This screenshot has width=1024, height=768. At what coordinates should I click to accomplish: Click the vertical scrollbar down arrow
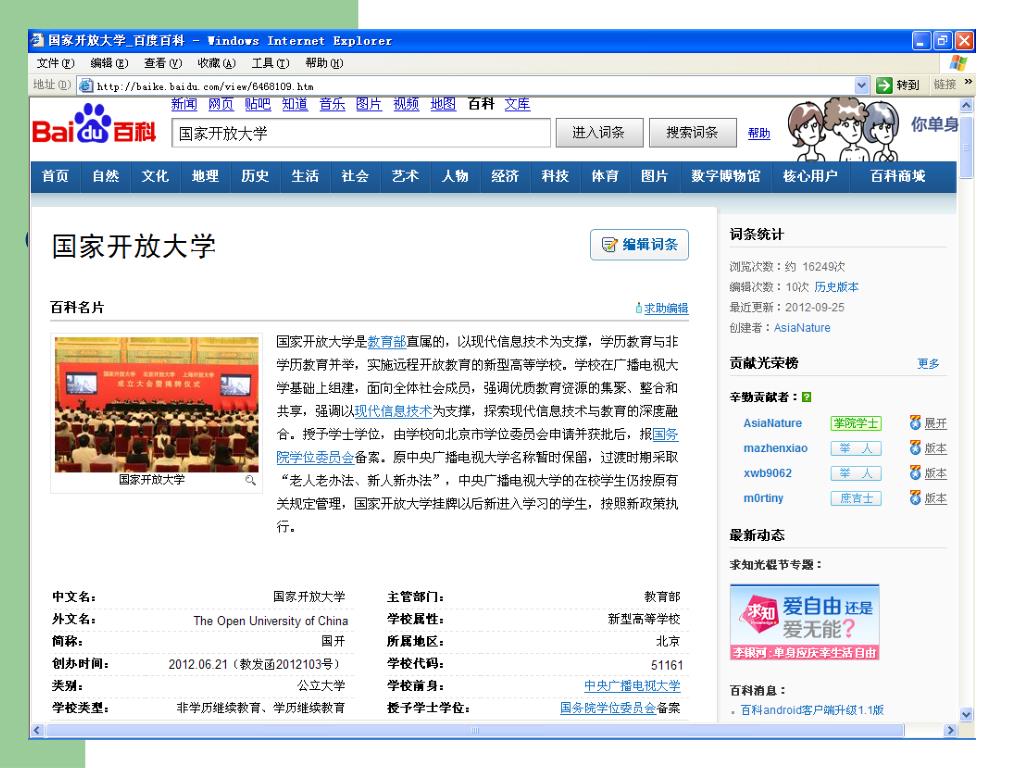pyautogui.click(x=967, y=714)
